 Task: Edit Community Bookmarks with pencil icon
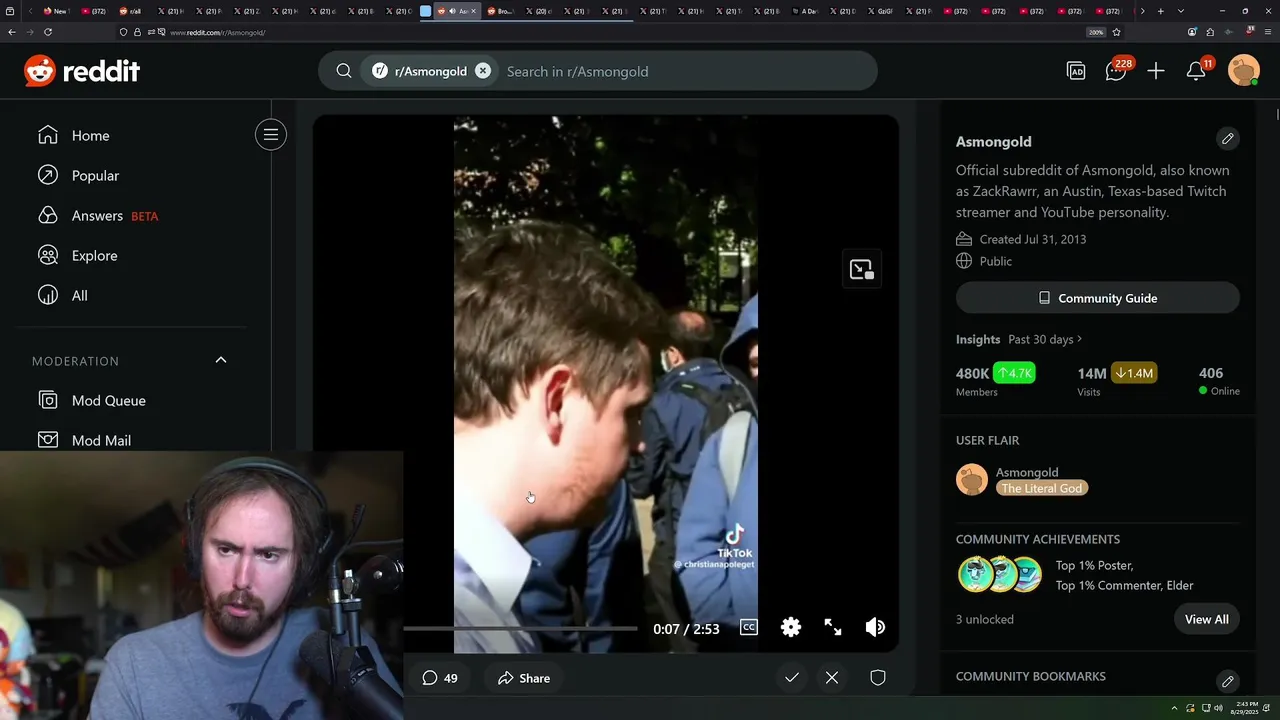1228,681
